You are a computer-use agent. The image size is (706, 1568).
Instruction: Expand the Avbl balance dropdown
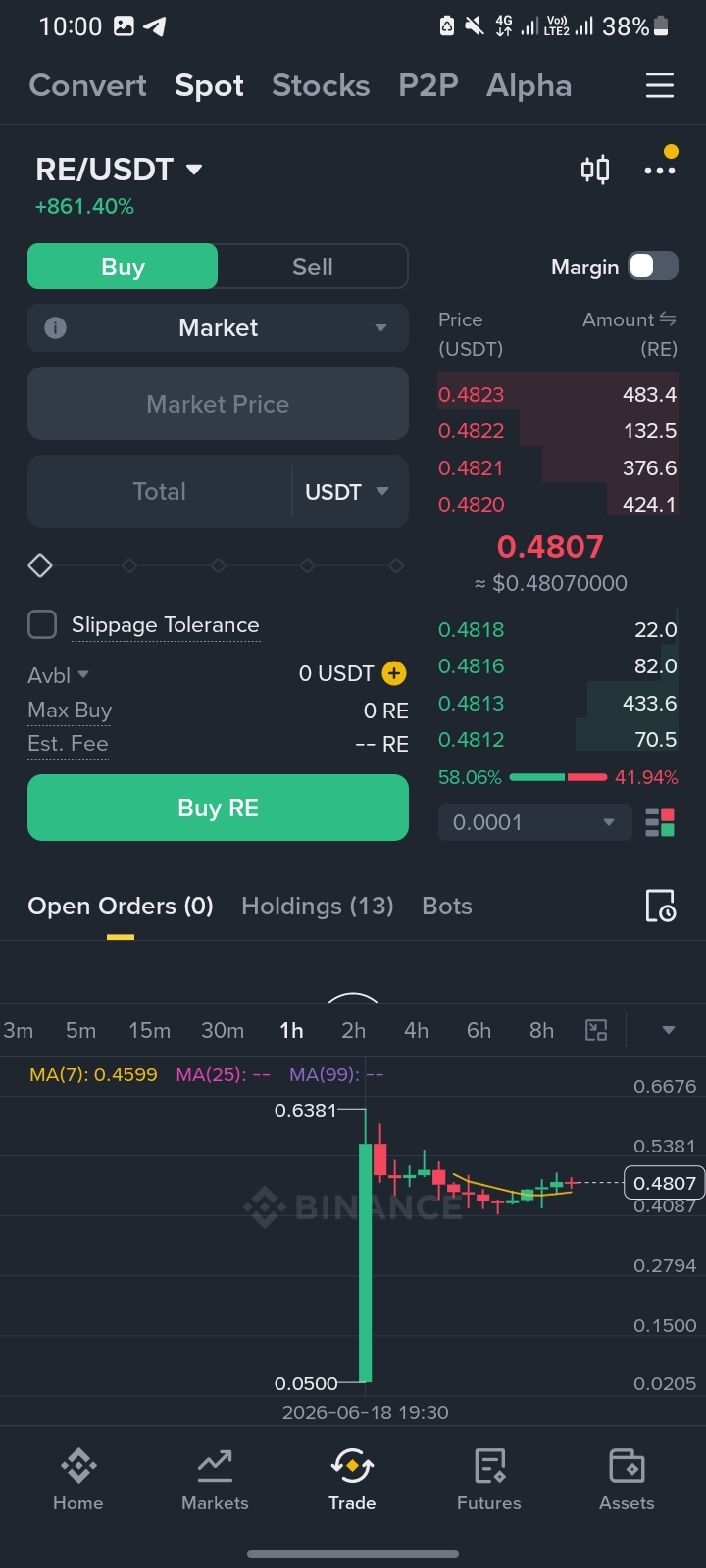click(59, 675)
